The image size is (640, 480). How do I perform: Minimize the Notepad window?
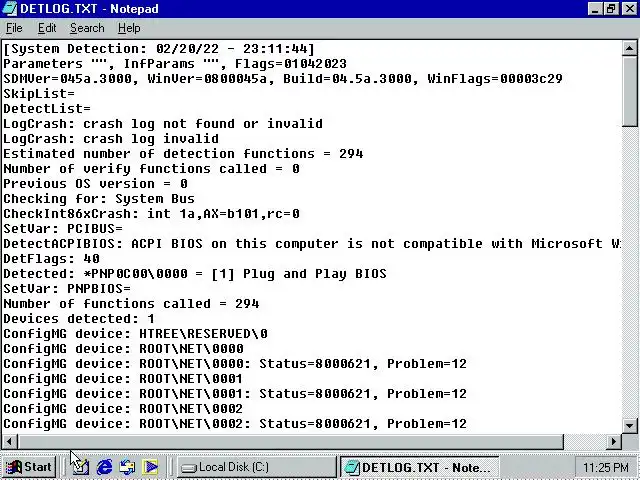click(x=595, y=9)
